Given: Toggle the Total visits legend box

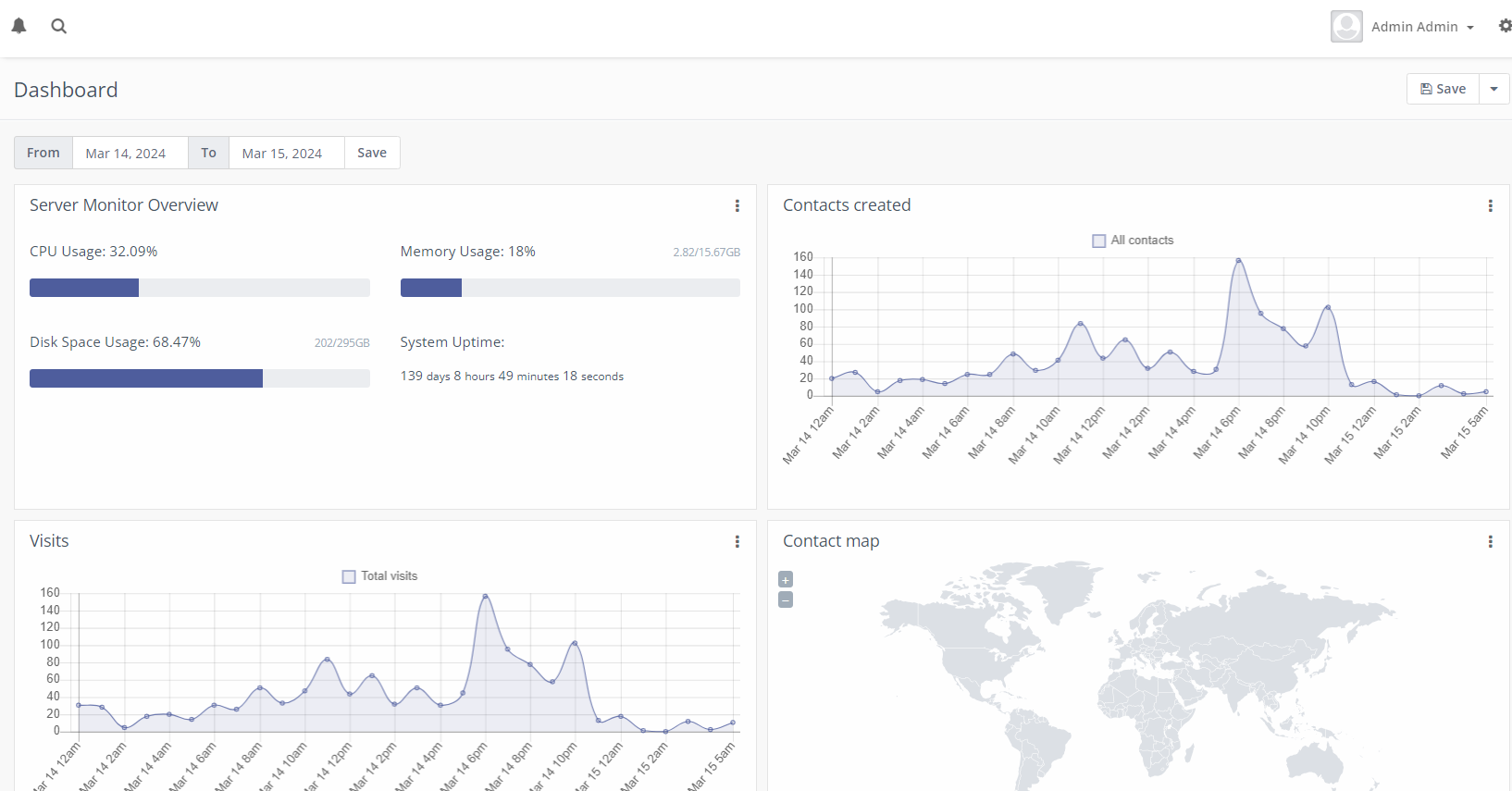Looking at the screenshot, I should tap(349, 576).
